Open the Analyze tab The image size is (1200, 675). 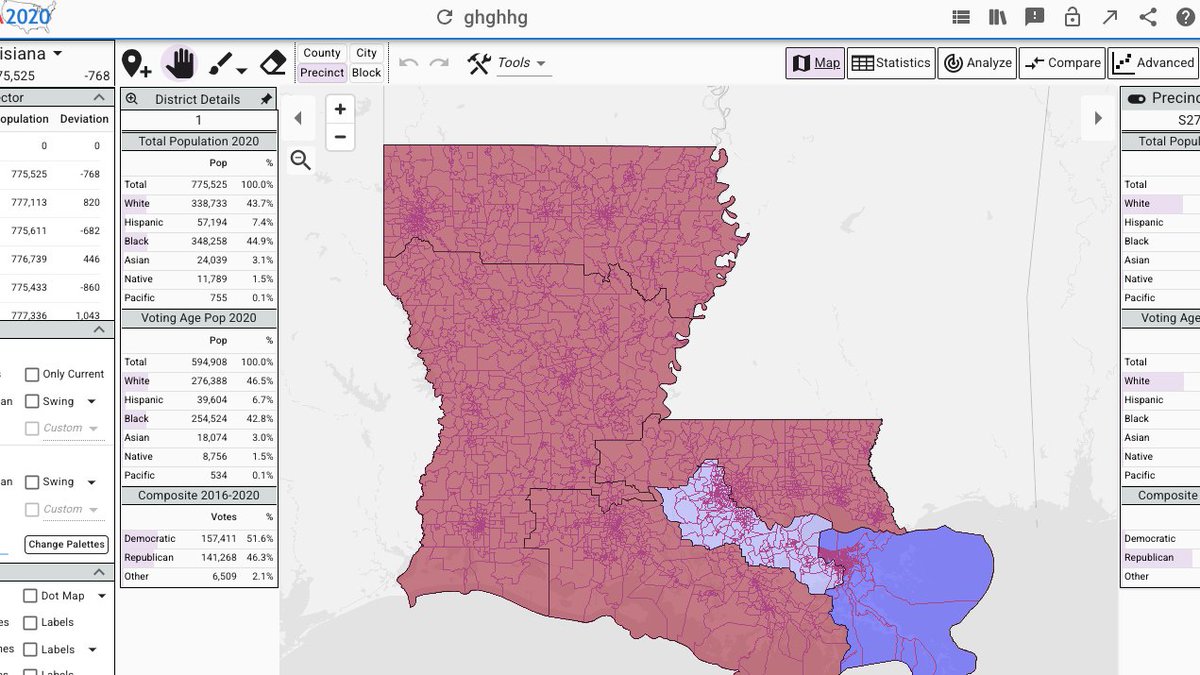click(977, 63)
